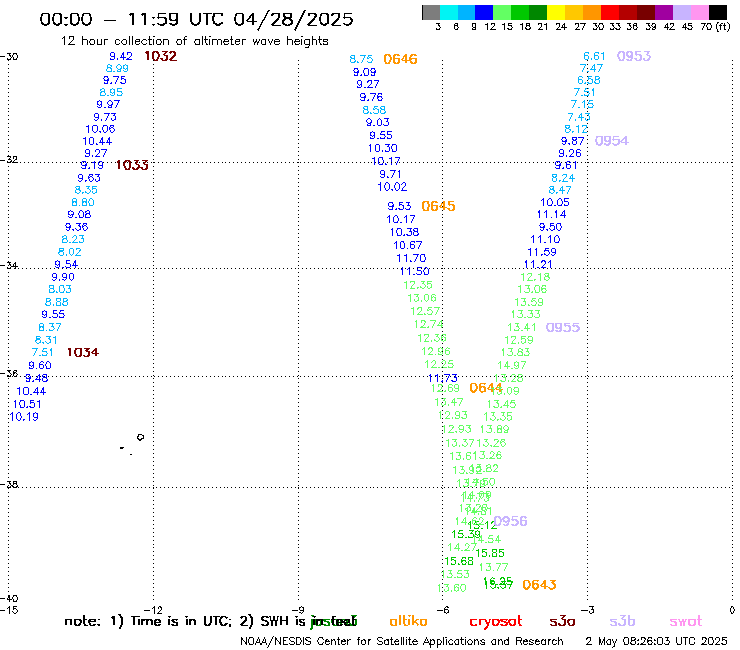Select the 11.59 wave height reading
The width and height of the screenshot is (740, 650).
(x=542, y=252)
